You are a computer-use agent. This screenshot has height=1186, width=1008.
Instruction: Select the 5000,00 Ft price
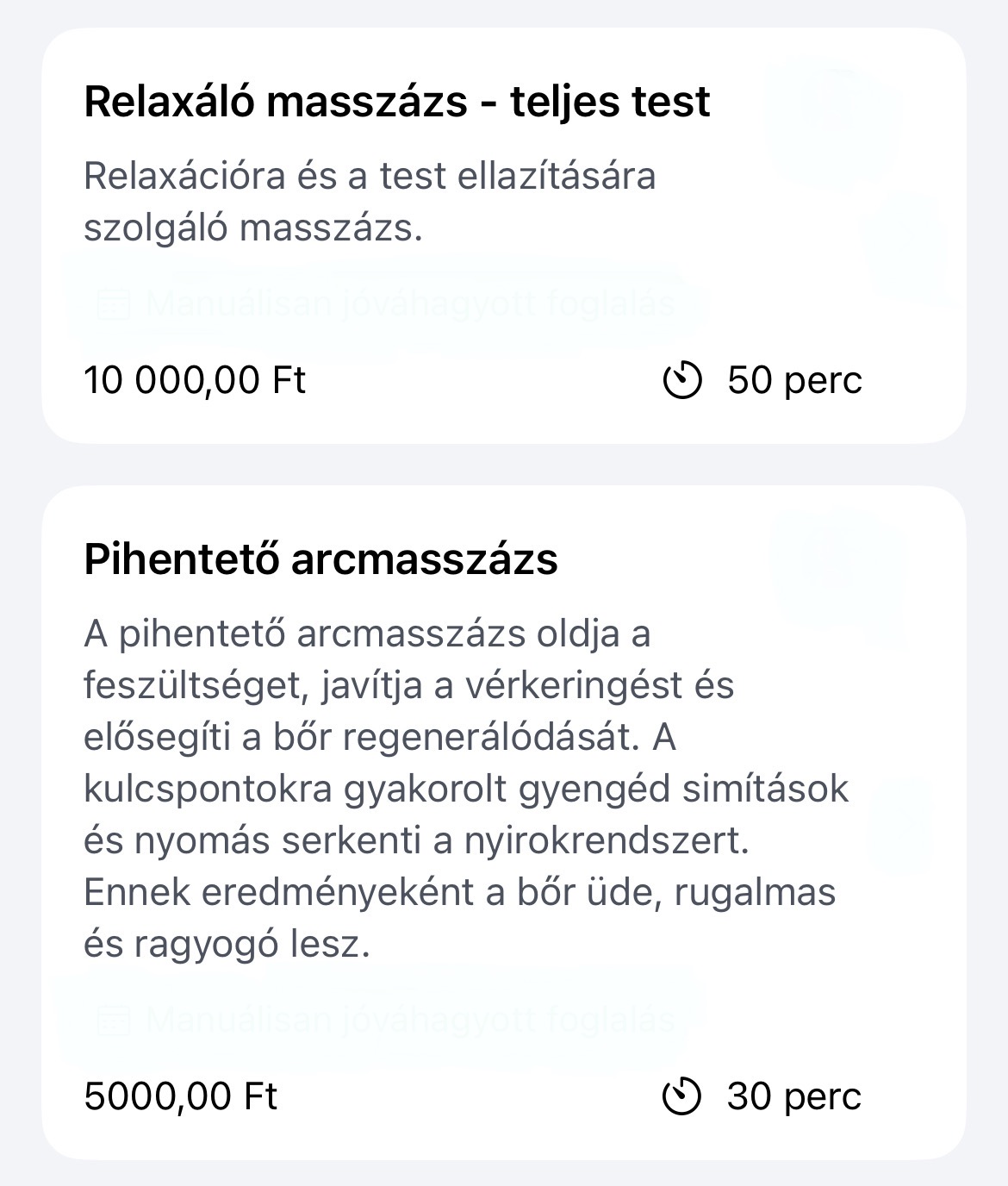(181, 1095)
